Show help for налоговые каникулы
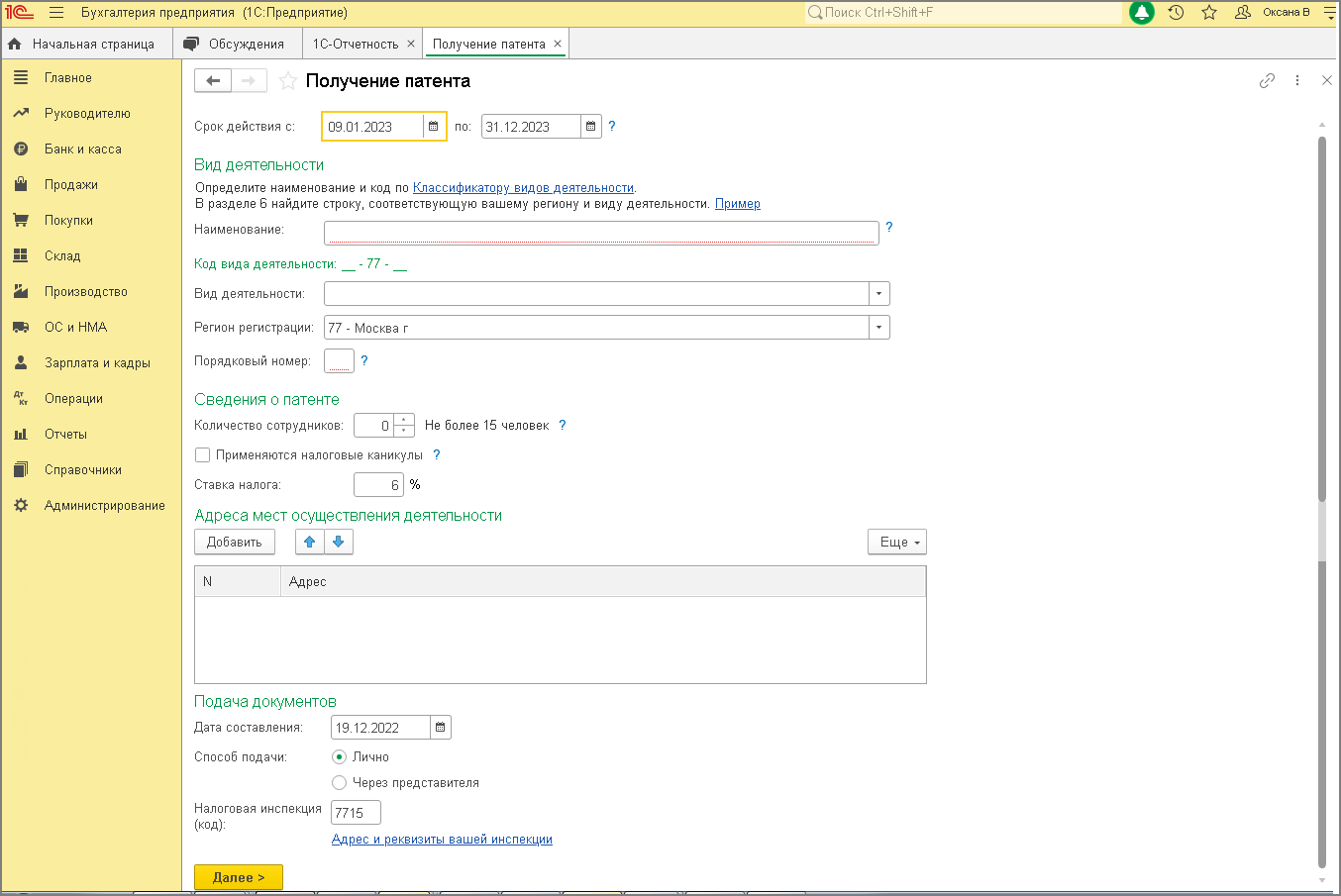1341x896 pixels. pyautogui.click(x=437, y=454)
